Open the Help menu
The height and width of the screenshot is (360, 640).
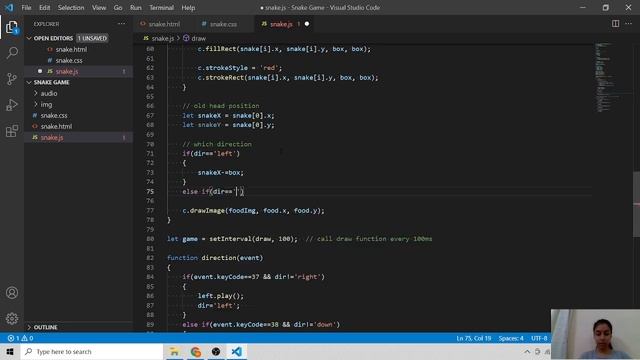tap(188, 7)
